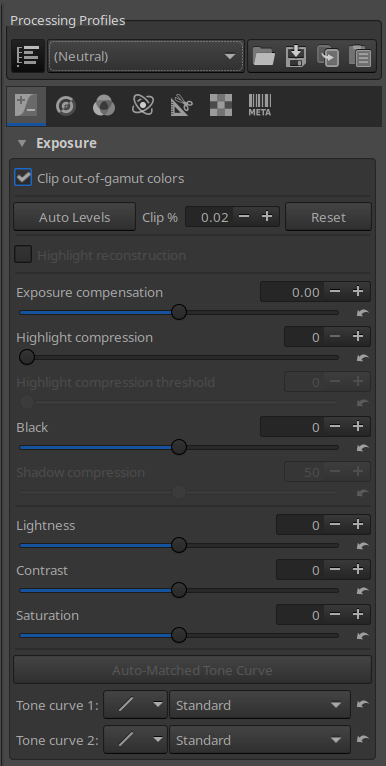Open the (Neutral) profile dropdown

click(146, 56)
